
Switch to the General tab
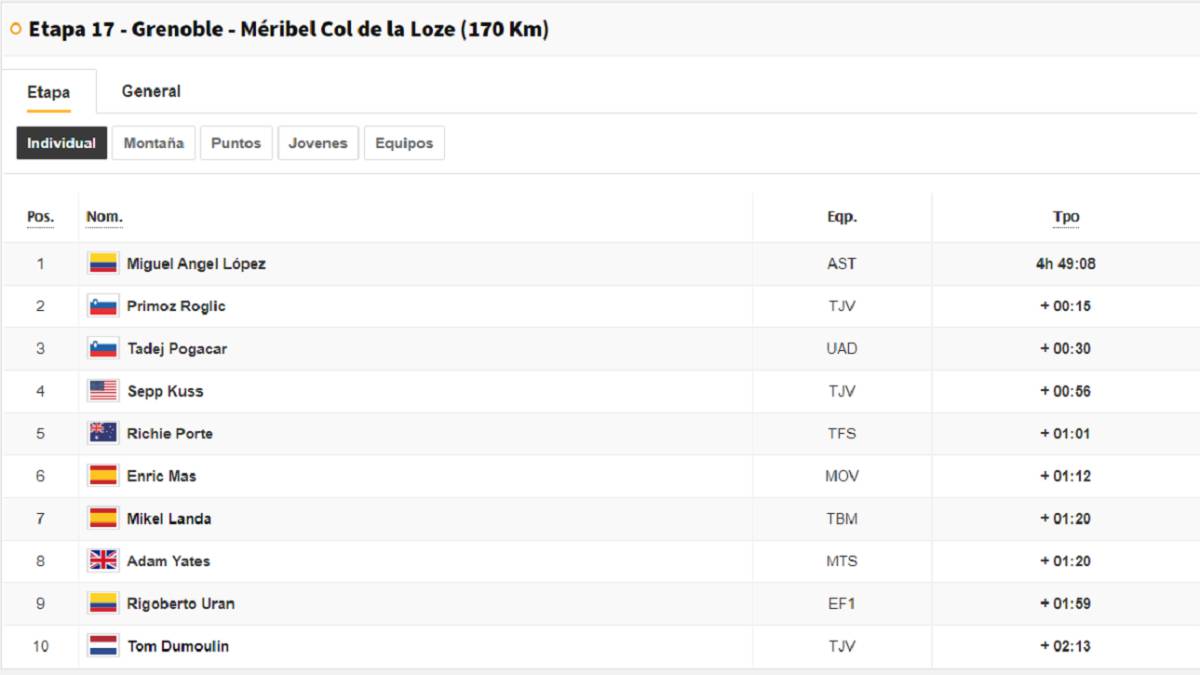click(151, 91)
